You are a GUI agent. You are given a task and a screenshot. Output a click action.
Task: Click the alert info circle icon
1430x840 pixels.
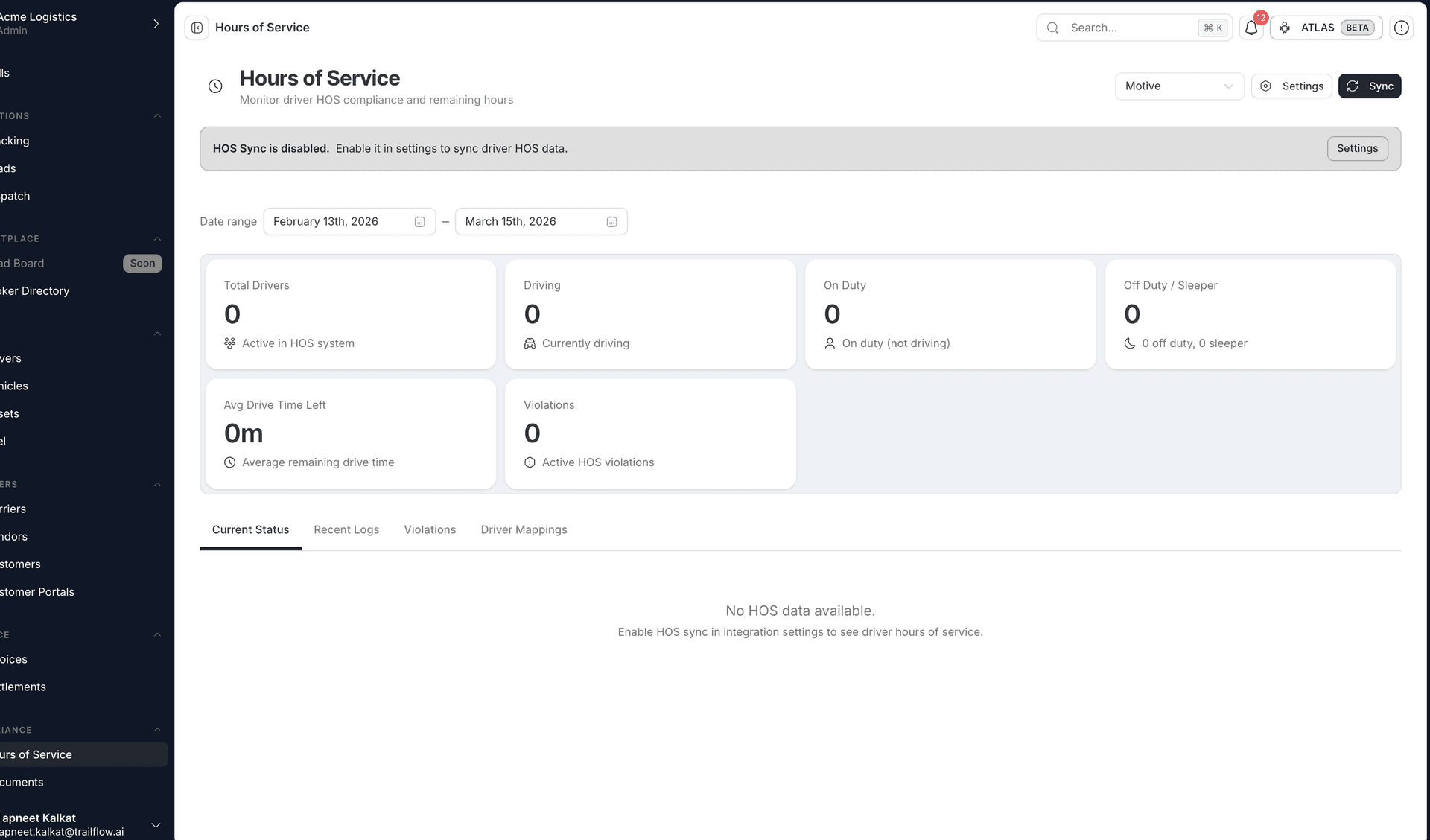click(x=1401, y=28)
